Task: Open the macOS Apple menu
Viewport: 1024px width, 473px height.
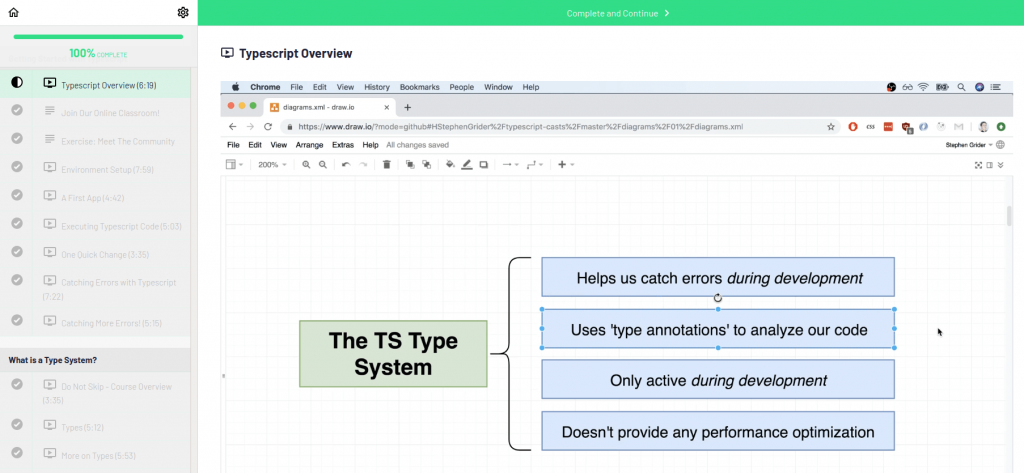Action: tap(236, 87)
